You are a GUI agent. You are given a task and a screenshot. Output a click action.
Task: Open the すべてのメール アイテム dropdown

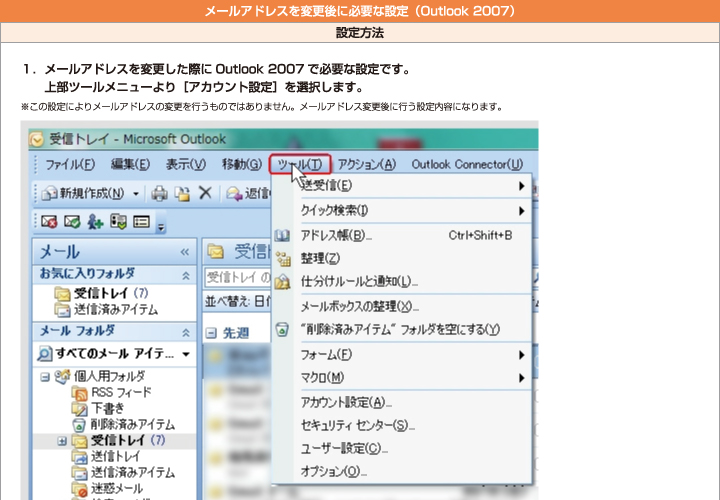tap(186, 354)
